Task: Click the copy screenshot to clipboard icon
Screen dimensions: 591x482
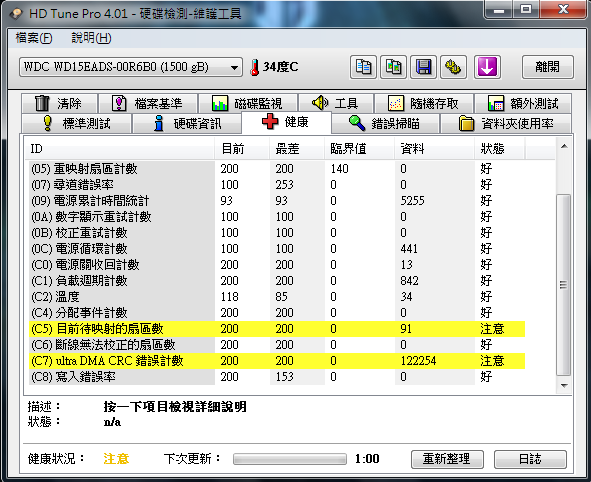Action: 393,67
